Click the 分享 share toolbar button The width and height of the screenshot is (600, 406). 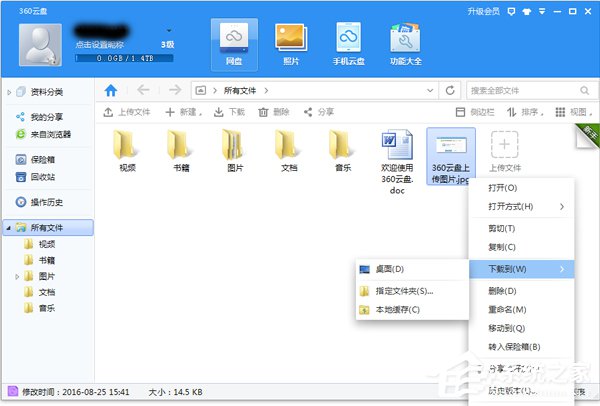coord(319,112)
